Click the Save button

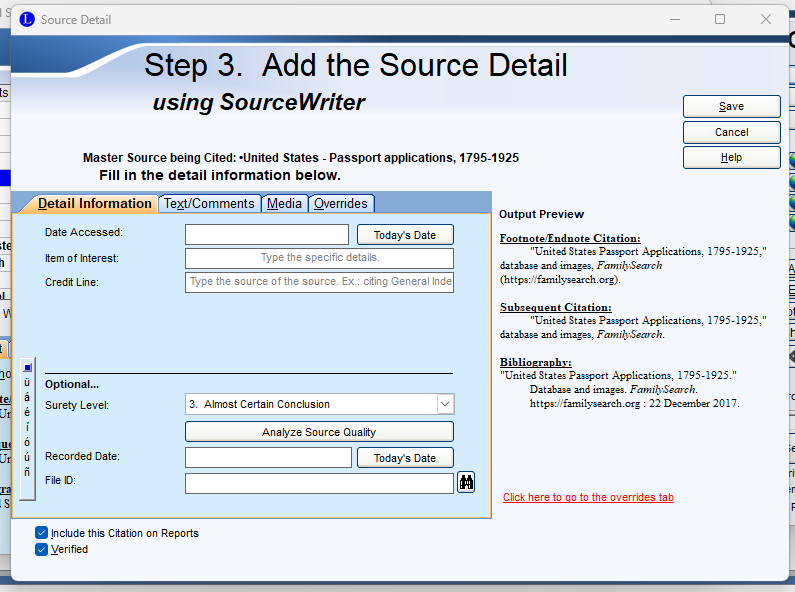tap(731, 106)
